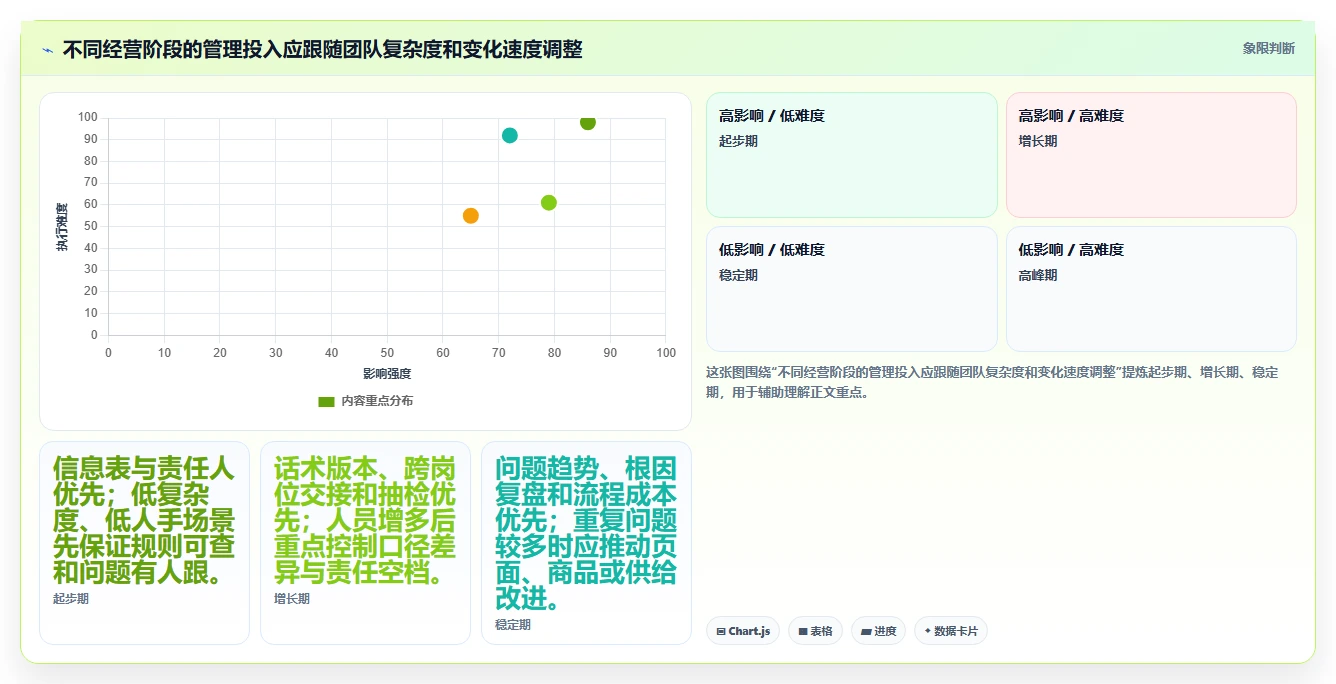The height and width of the screenshot is (684, 1336).
Task: Select the orange data point on chart
Action: pyautogui.click(x=471, y=216)
